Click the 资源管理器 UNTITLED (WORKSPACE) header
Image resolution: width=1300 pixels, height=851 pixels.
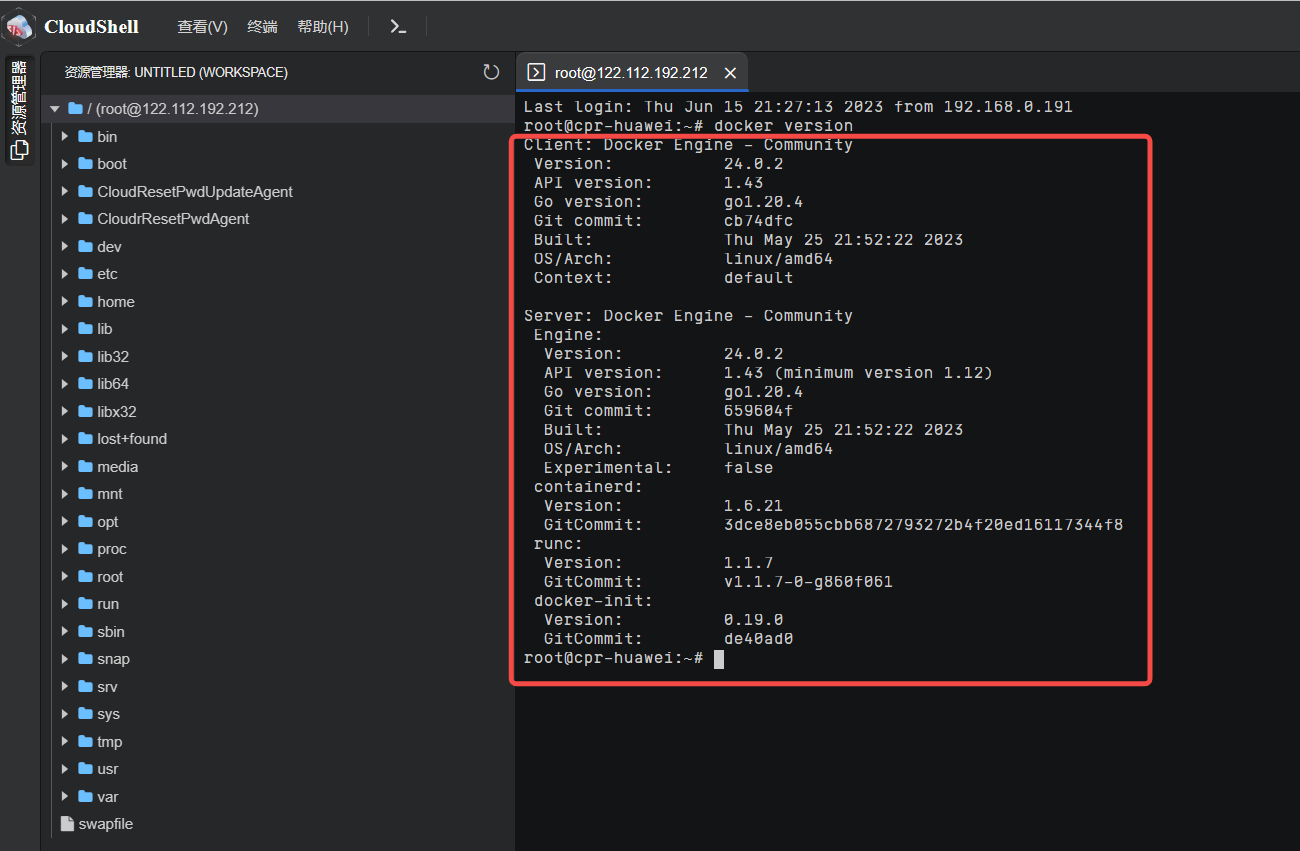coord(176,72)
